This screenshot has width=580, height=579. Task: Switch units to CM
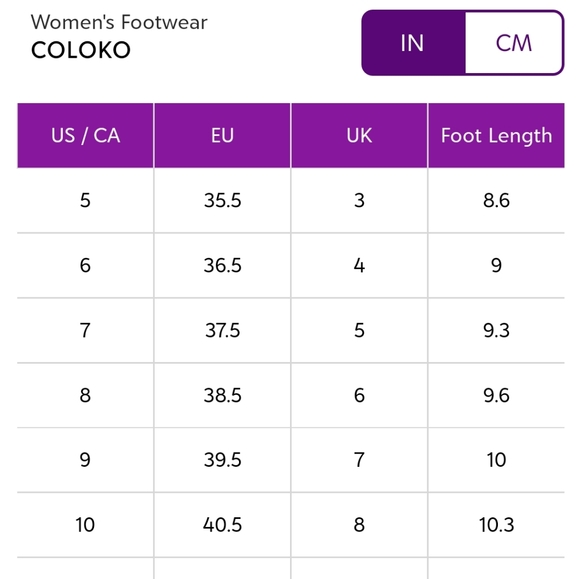pos(513,43)
